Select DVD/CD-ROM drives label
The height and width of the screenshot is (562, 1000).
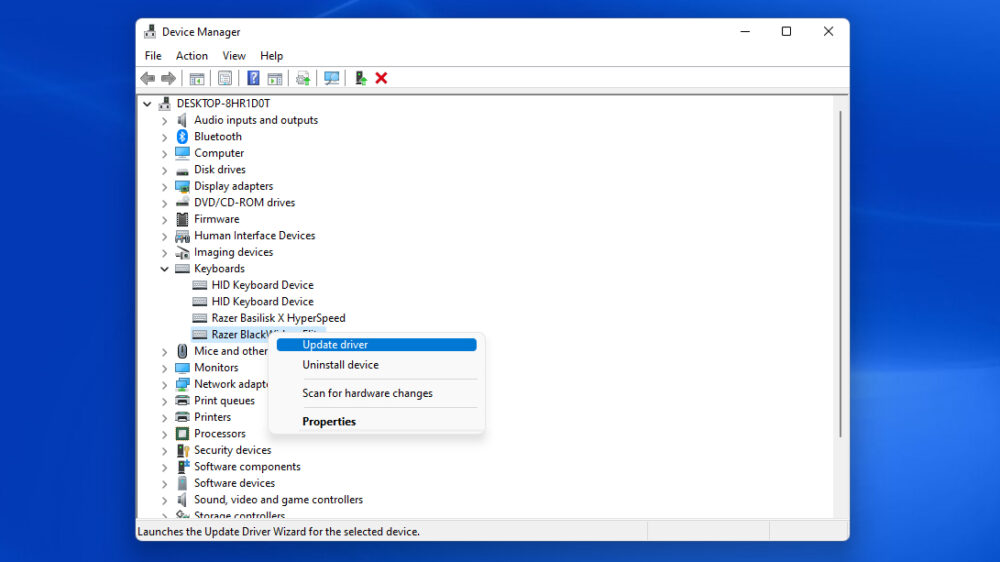244,203
